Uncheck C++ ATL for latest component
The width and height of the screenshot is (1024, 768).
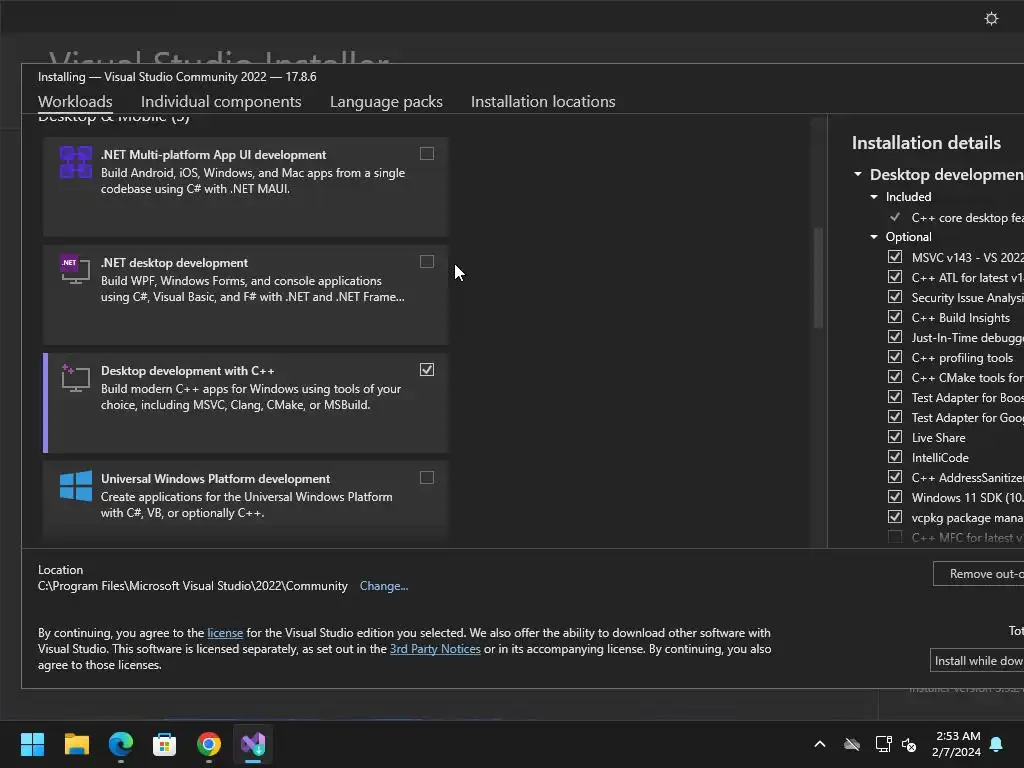pyautogui.click(x=895, y=277)
